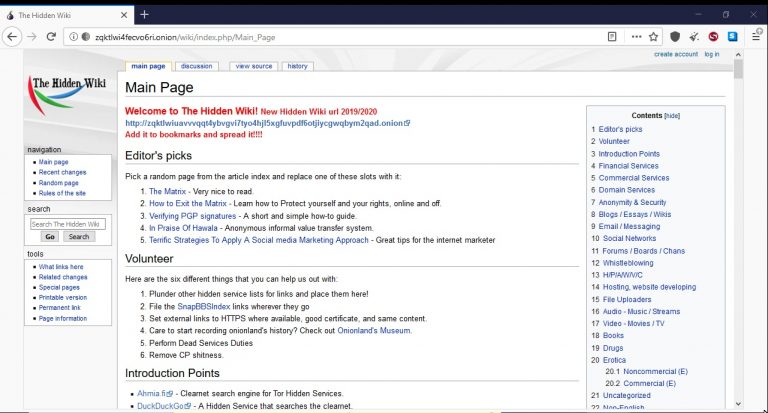Jump to Editor's picks in Contents

tap(620, 129)
